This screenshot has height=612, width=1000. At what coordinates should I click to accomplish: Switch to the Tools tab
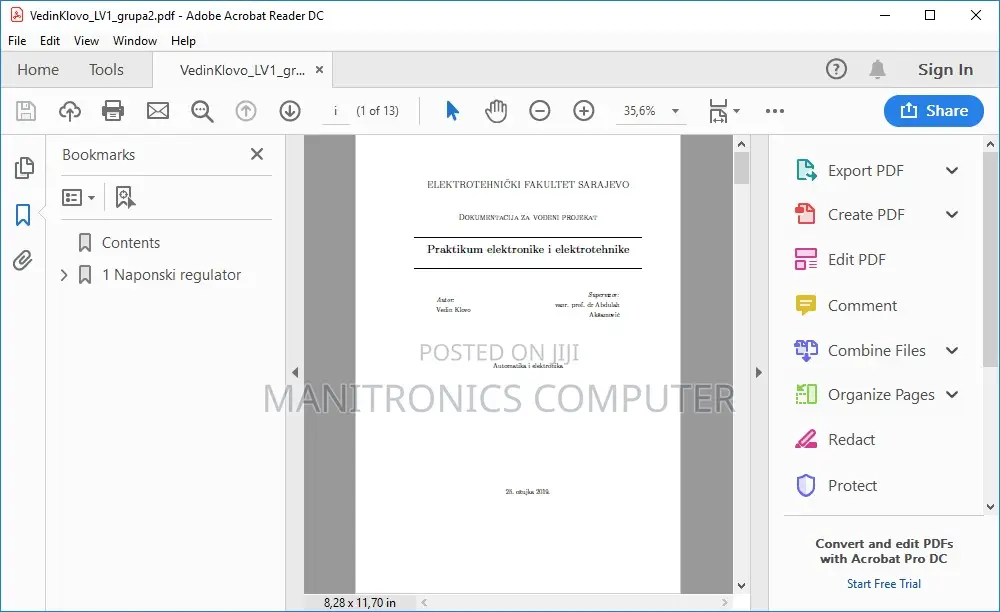tap(106, 69)
